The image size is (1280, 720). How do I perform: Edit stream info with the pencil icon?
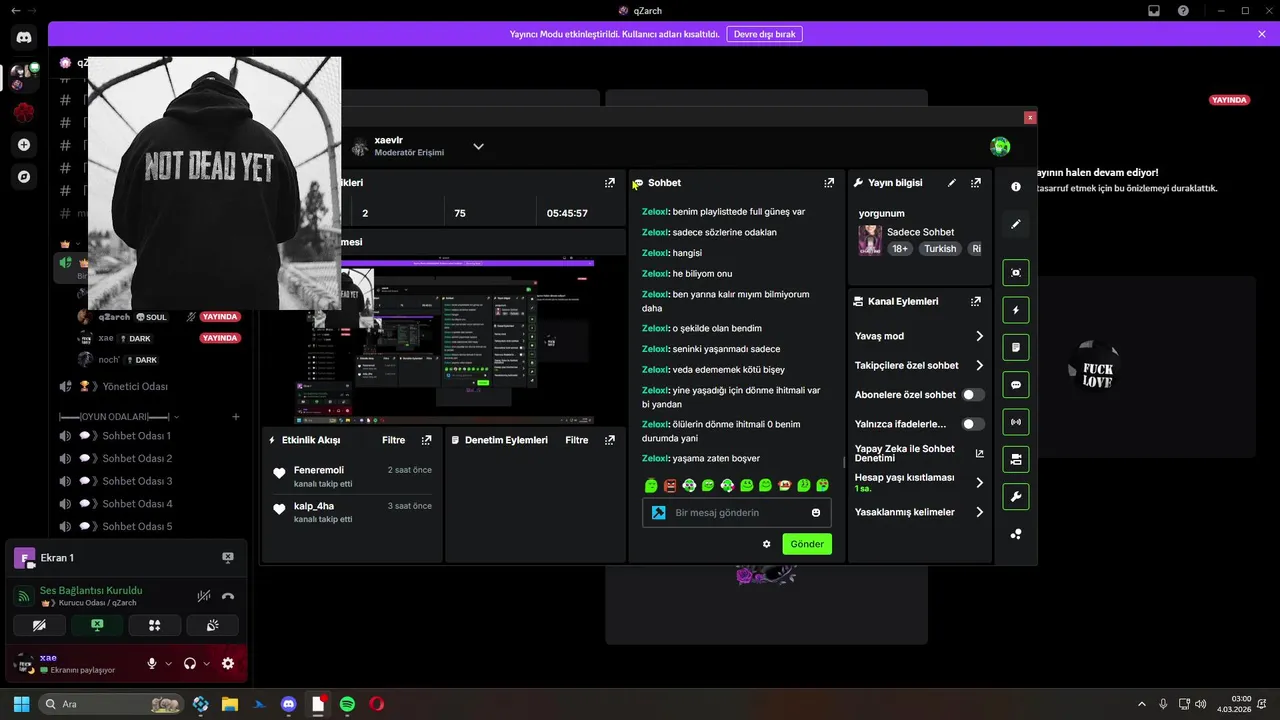[x=952, y=183]
